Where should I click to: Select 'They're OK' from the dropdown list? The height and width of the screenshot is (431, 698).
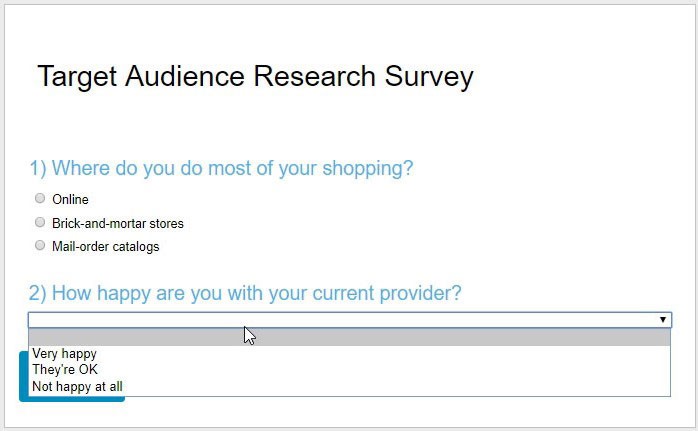65,370
